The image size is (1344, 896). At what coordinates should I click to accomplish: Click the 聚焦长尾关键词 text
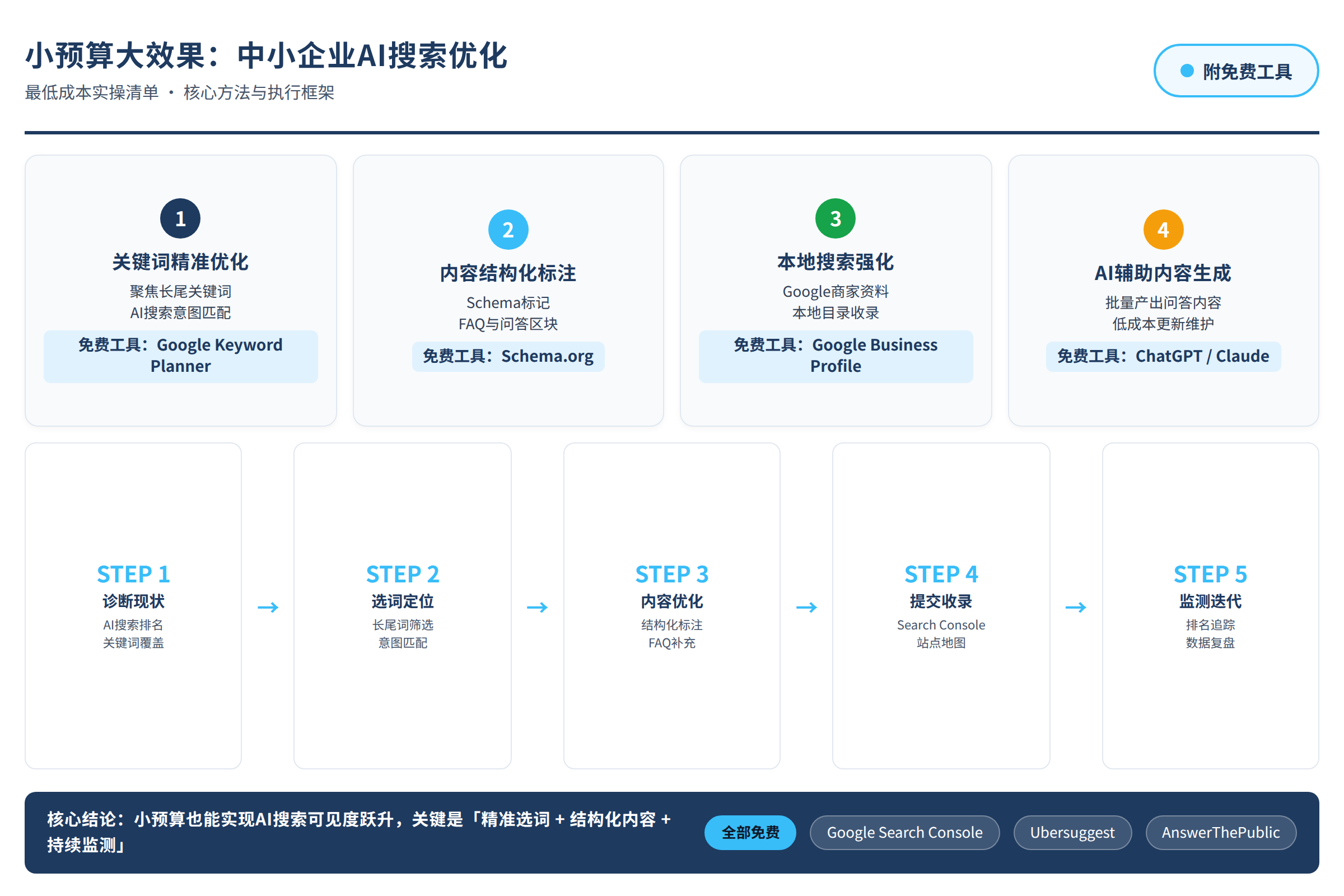click(180, 291)
